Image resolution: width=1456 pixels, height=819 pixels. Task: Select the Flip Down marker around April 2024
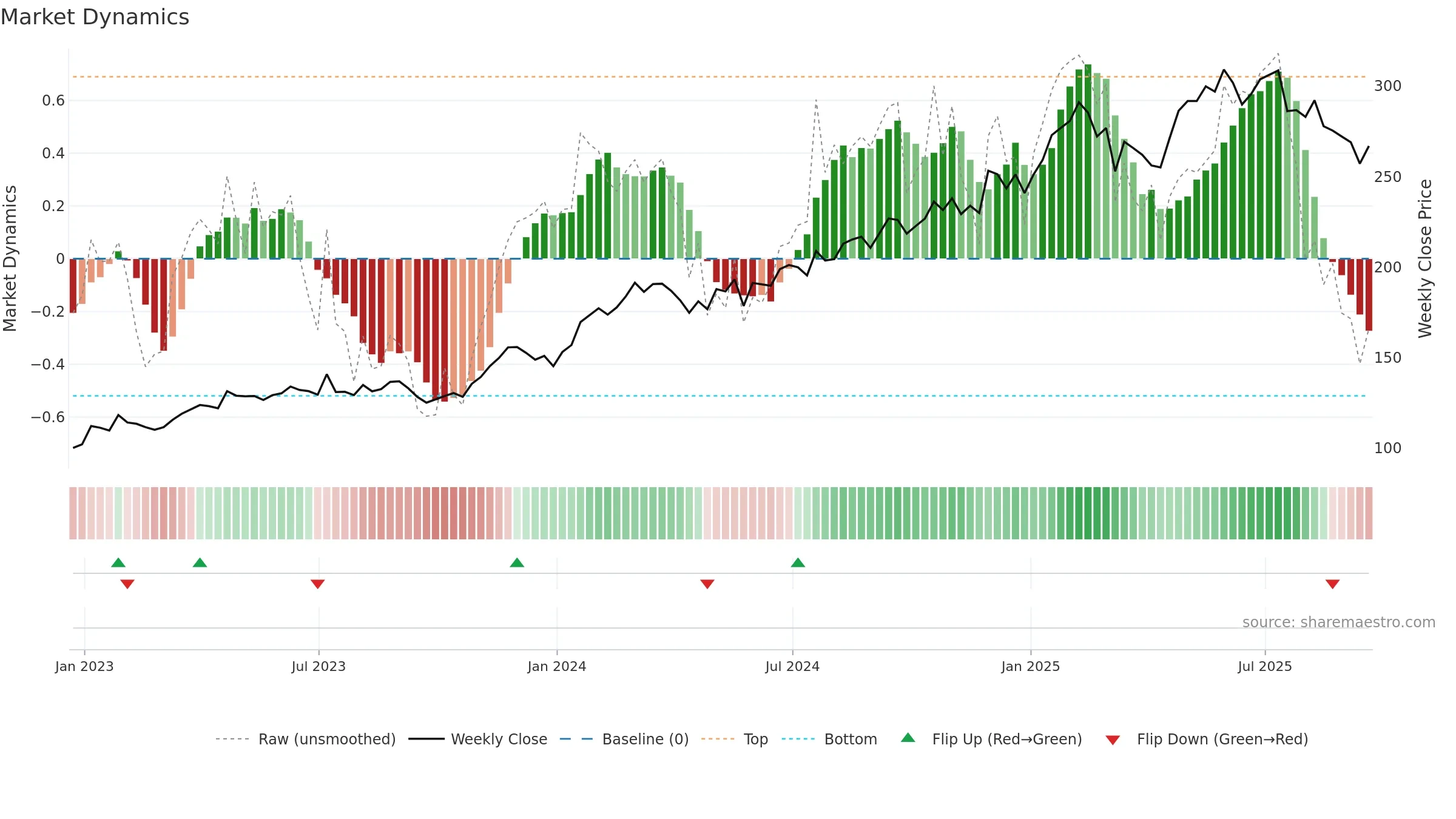tap(707, 584)
